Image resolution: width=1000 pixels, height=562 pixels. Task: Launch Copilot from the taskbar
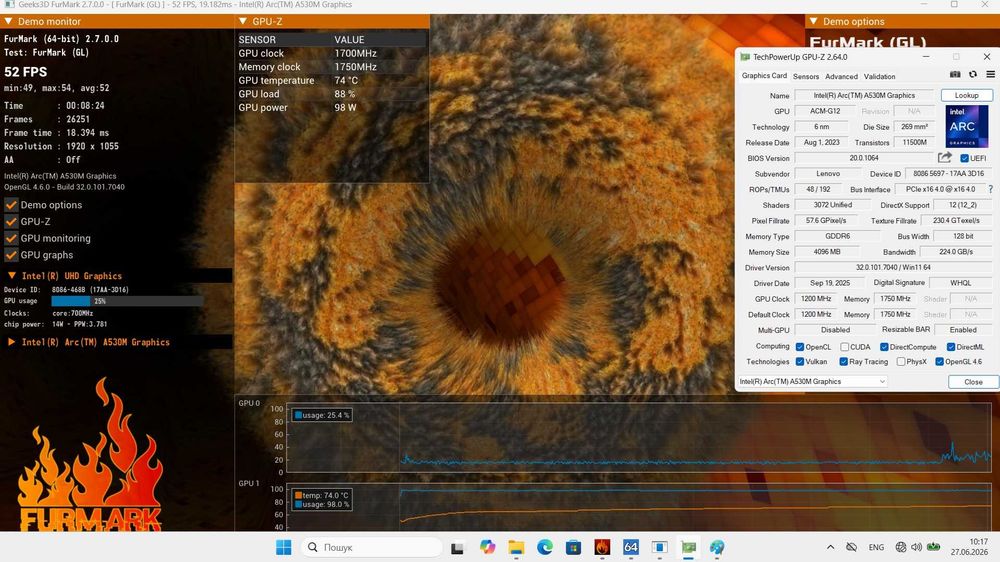coord(487,547)
